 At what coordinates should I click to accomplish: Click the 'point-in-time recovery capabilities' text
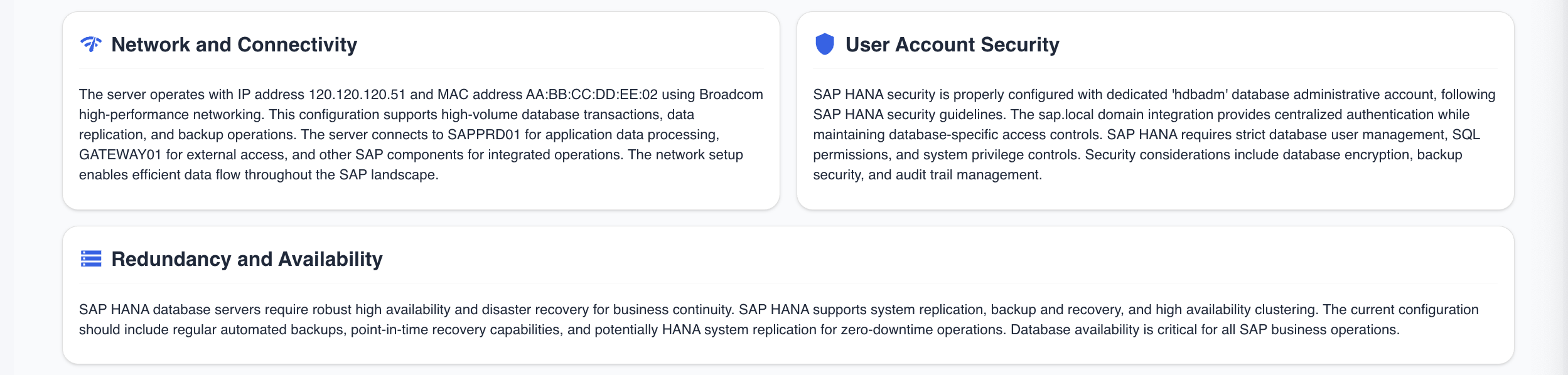click(x=455, y=330)
